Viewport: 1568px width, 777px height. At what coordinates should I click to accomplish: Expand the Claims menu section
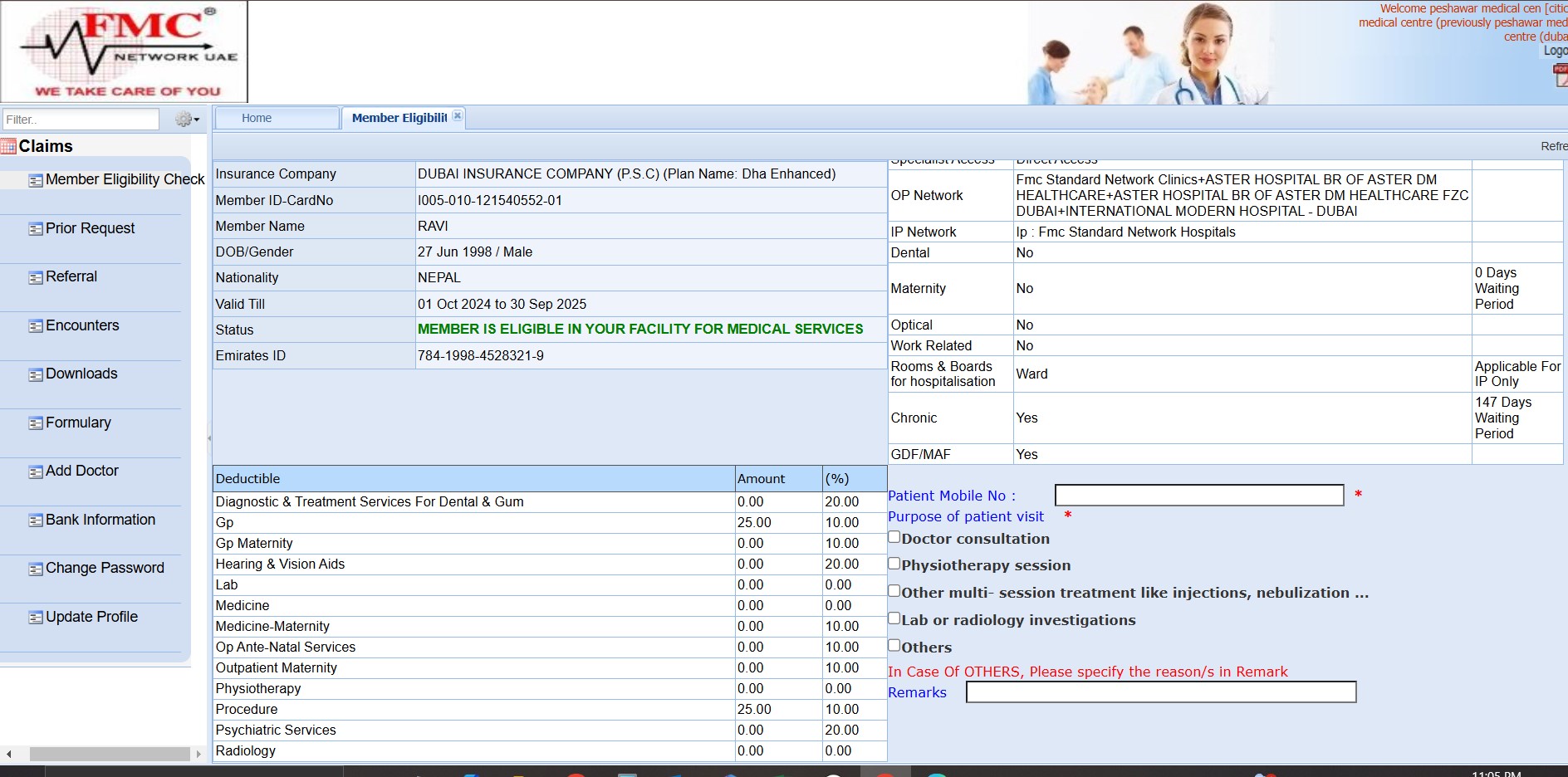[x=46, y=147]
